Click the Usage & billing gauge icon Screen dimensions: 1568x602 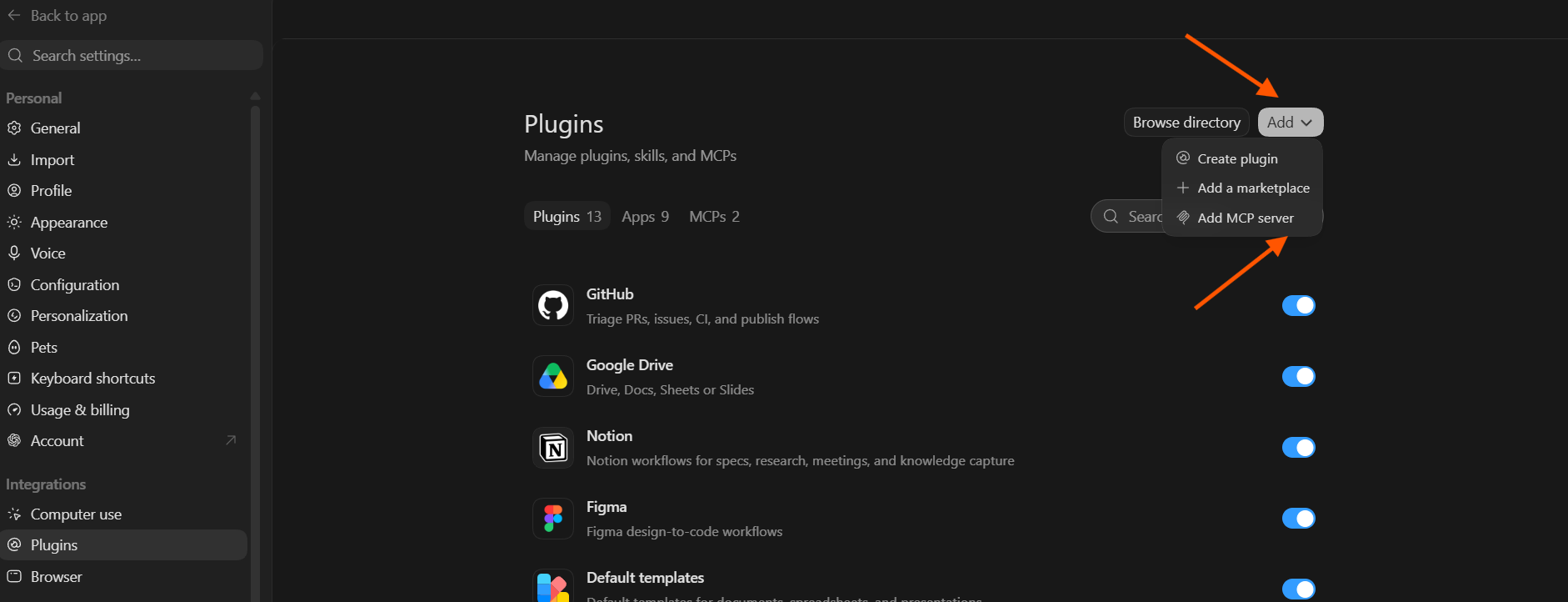14,409
